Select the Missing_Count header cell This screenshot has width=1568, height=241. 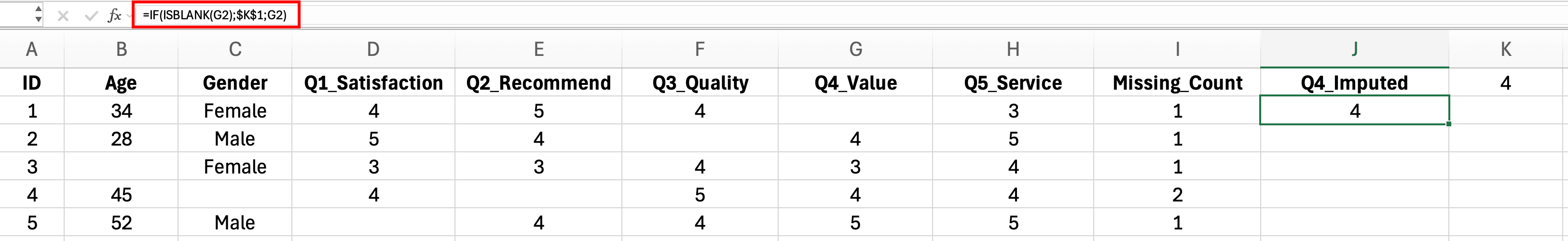[x=1177, y=83]
